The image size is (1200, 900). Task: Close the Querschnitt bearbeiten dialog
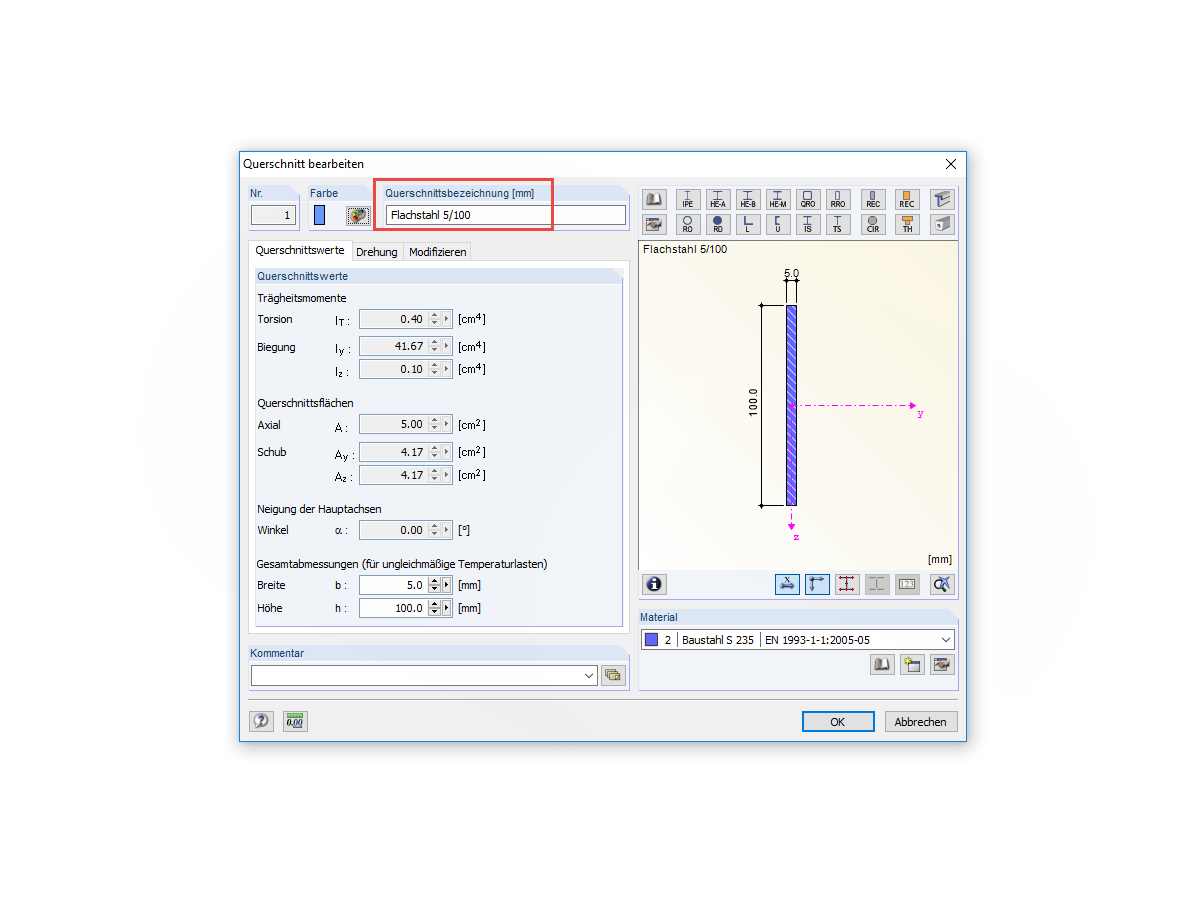[x=950, y=164]
